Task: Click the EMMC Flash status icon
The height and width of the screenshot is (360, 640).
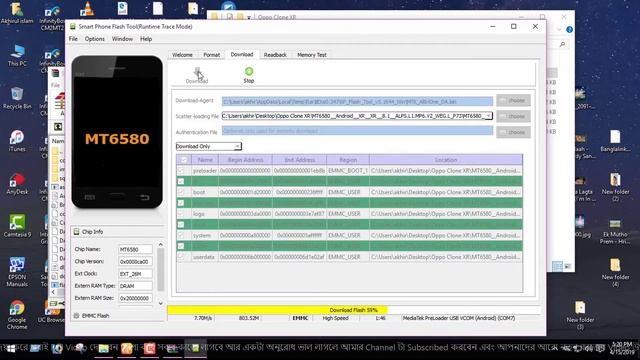Action: click(x=76, y=316)
